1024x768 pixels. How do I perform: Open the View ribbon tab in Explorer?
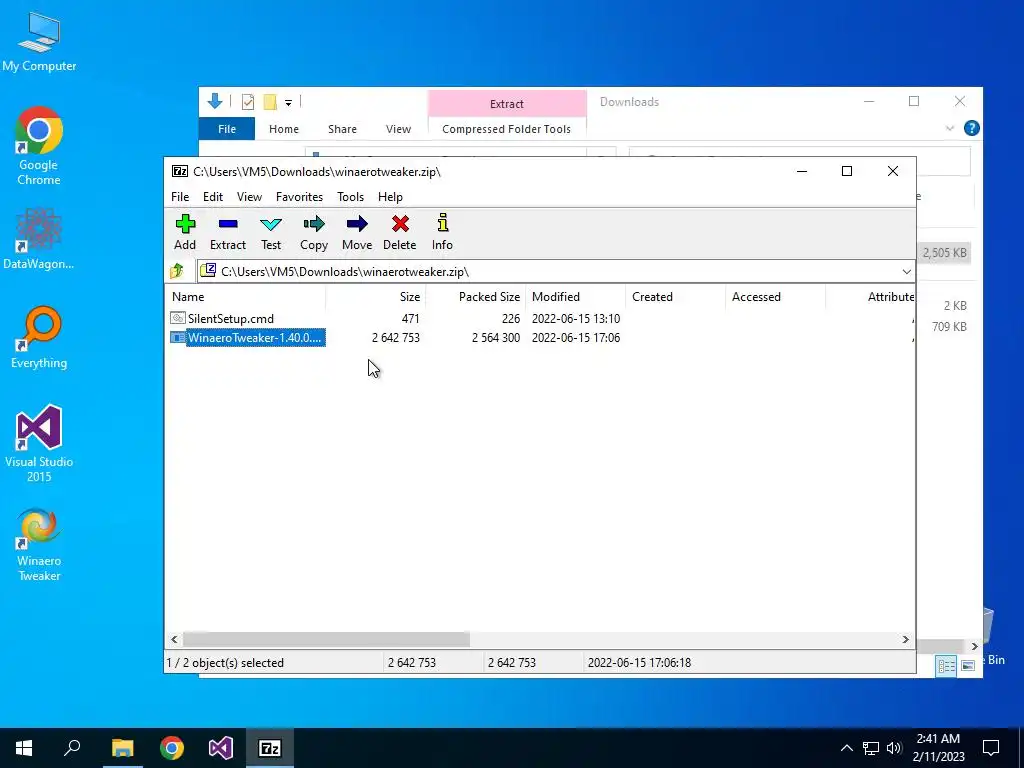[398, 129]
